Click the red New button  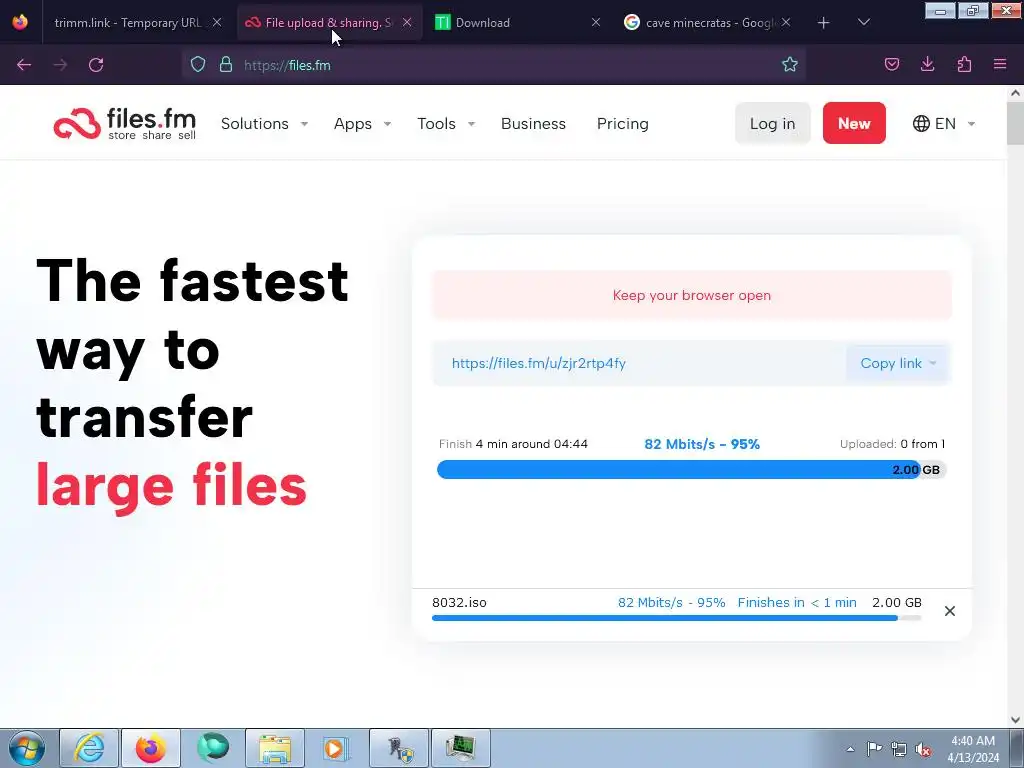click(x=854, y=123)
